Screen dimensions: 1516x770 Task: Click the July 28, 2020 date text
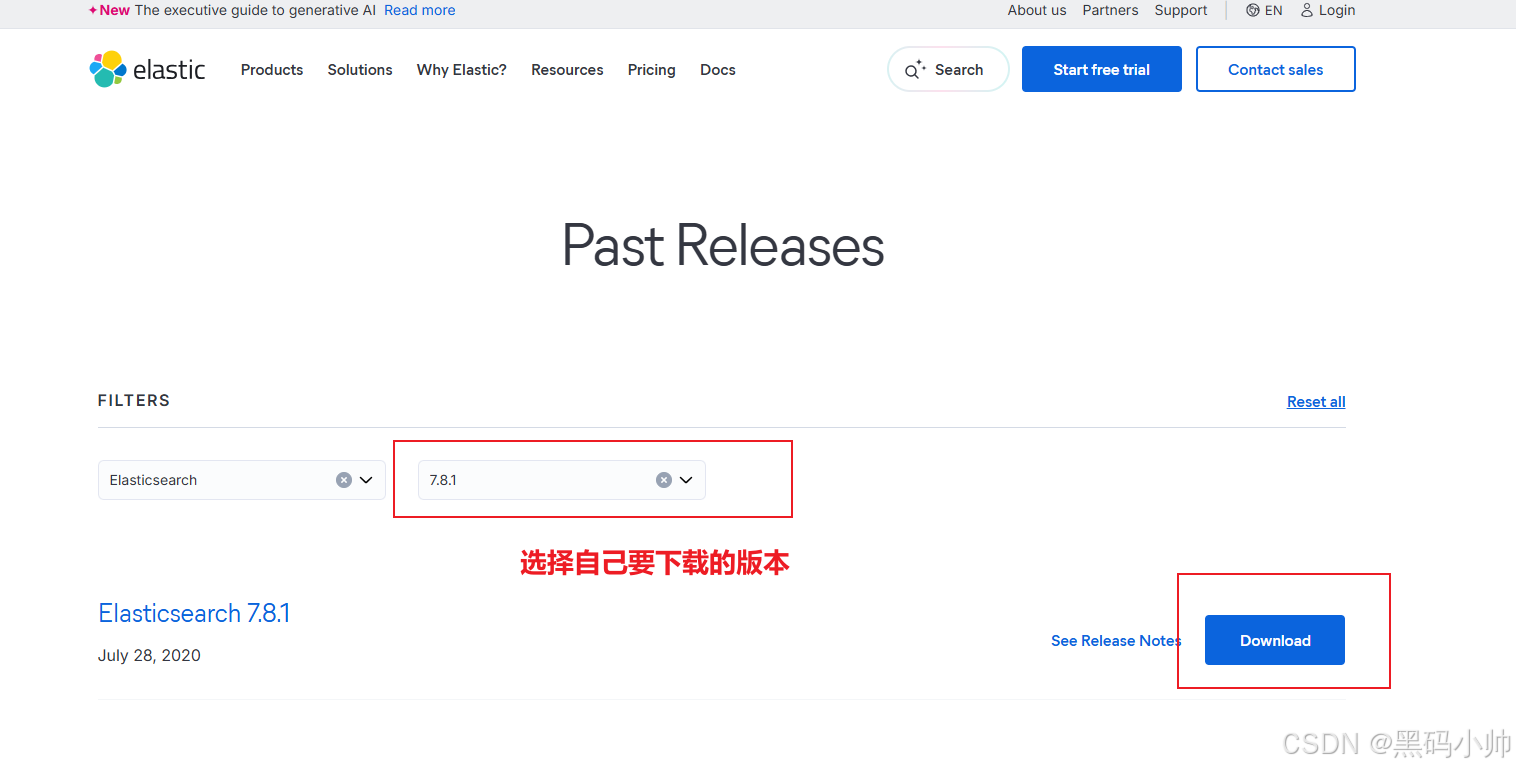[149, 656]
